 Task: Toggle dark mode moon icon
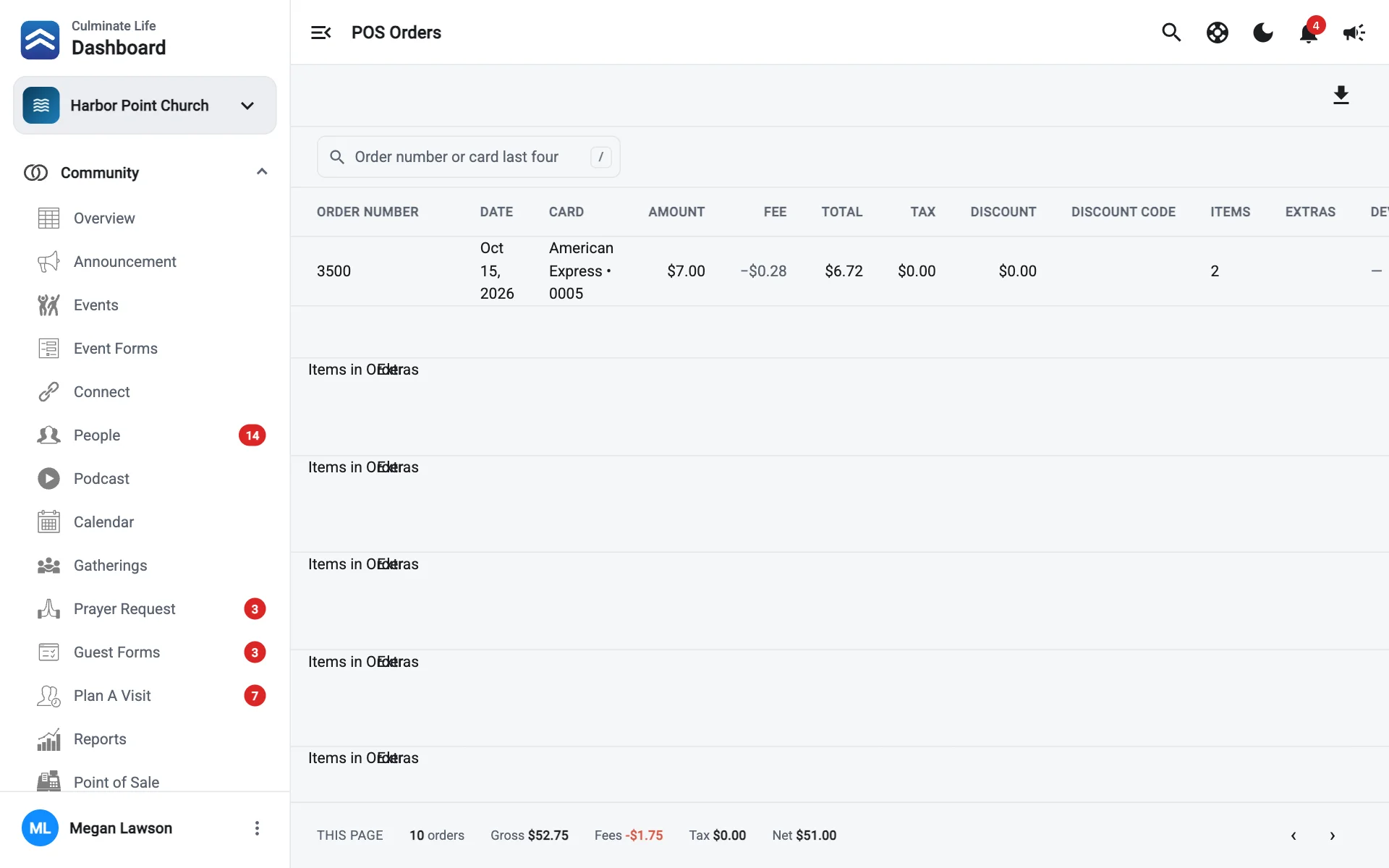tap(1263, 33)
